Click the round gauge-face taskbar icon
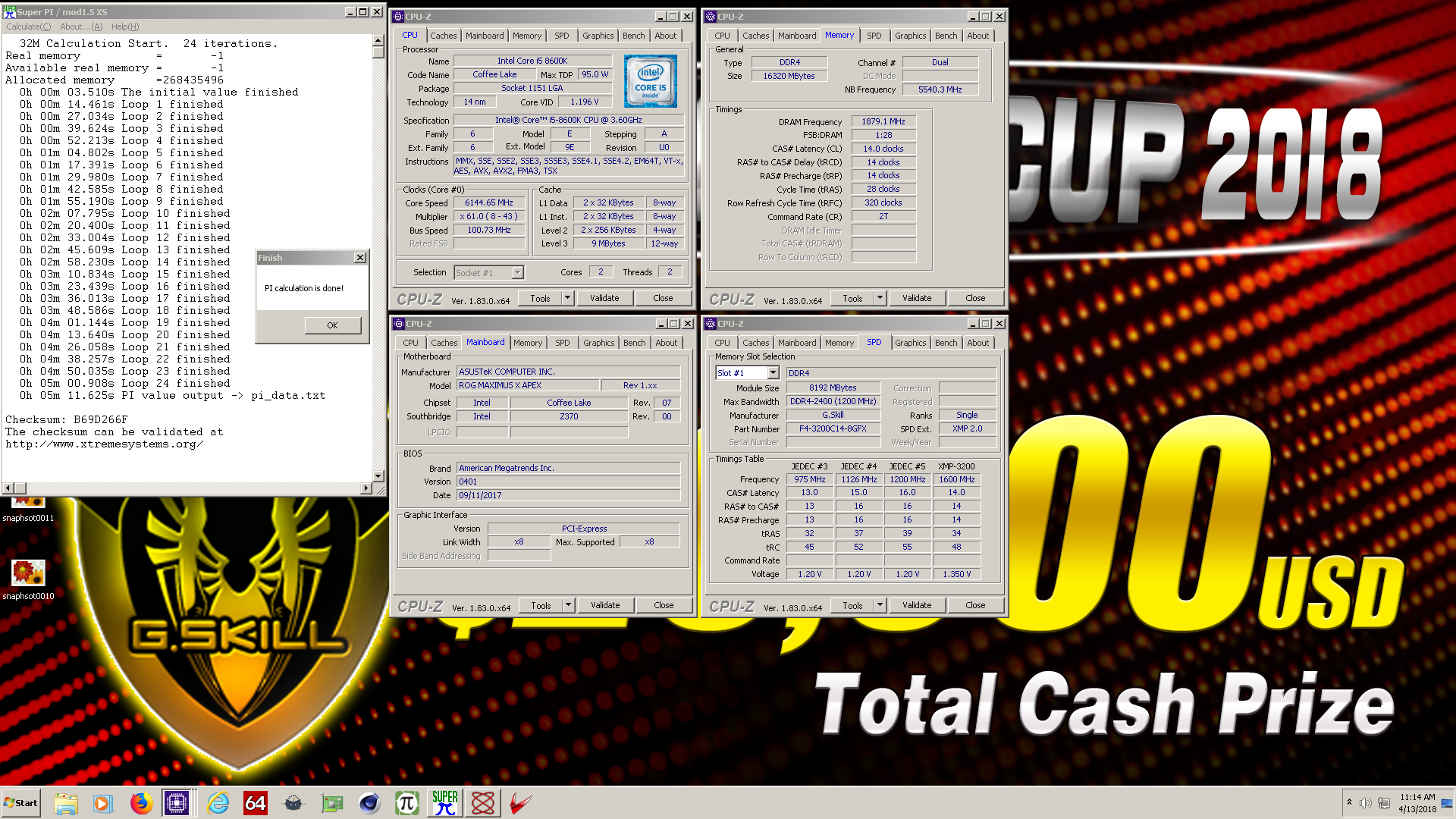Image resolution: width=1456 pixels, height=819 pixels. (293, 803)
